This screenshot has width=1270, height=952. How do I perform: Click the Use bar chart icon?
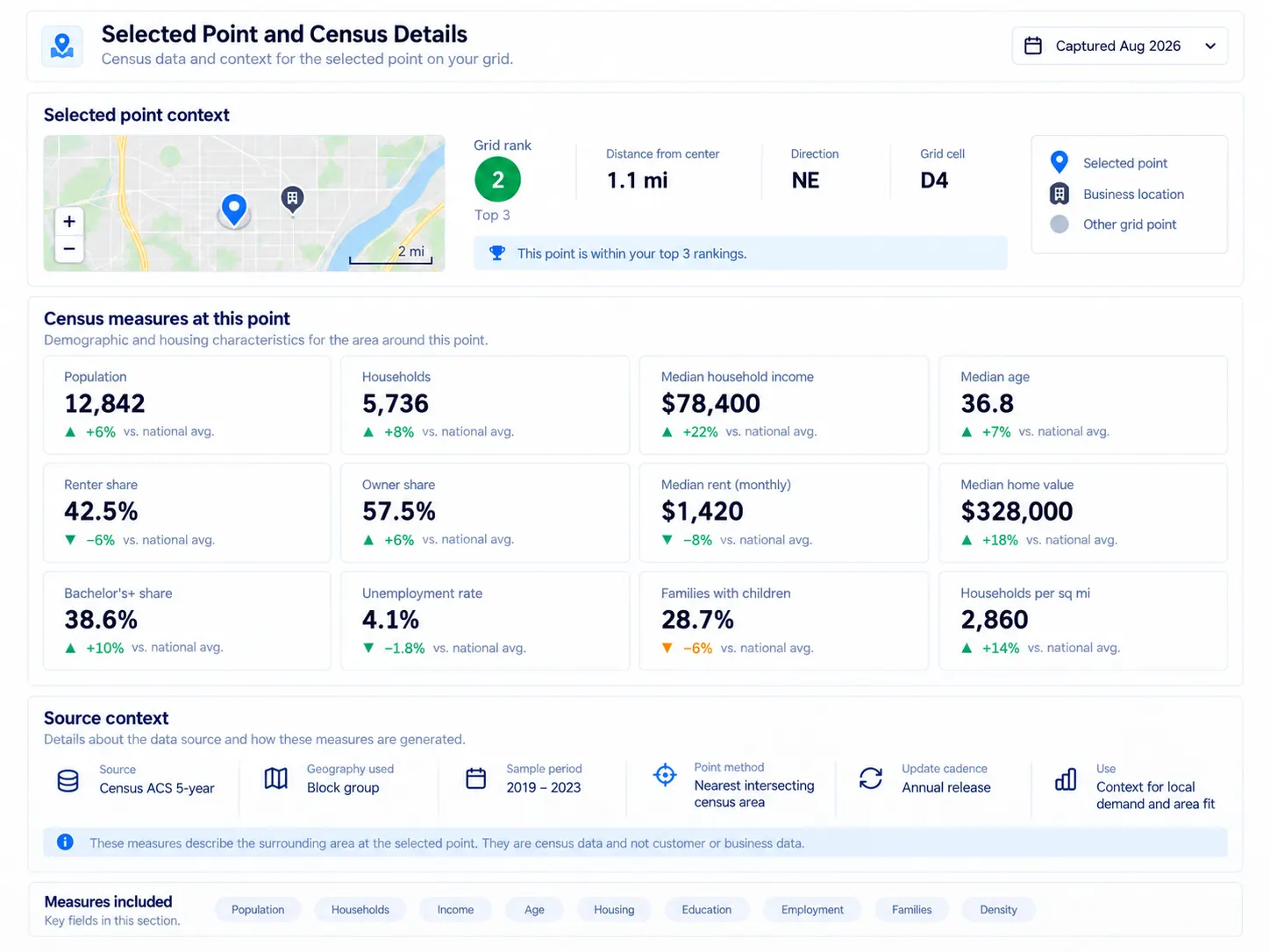click(x=1066, y=779)
